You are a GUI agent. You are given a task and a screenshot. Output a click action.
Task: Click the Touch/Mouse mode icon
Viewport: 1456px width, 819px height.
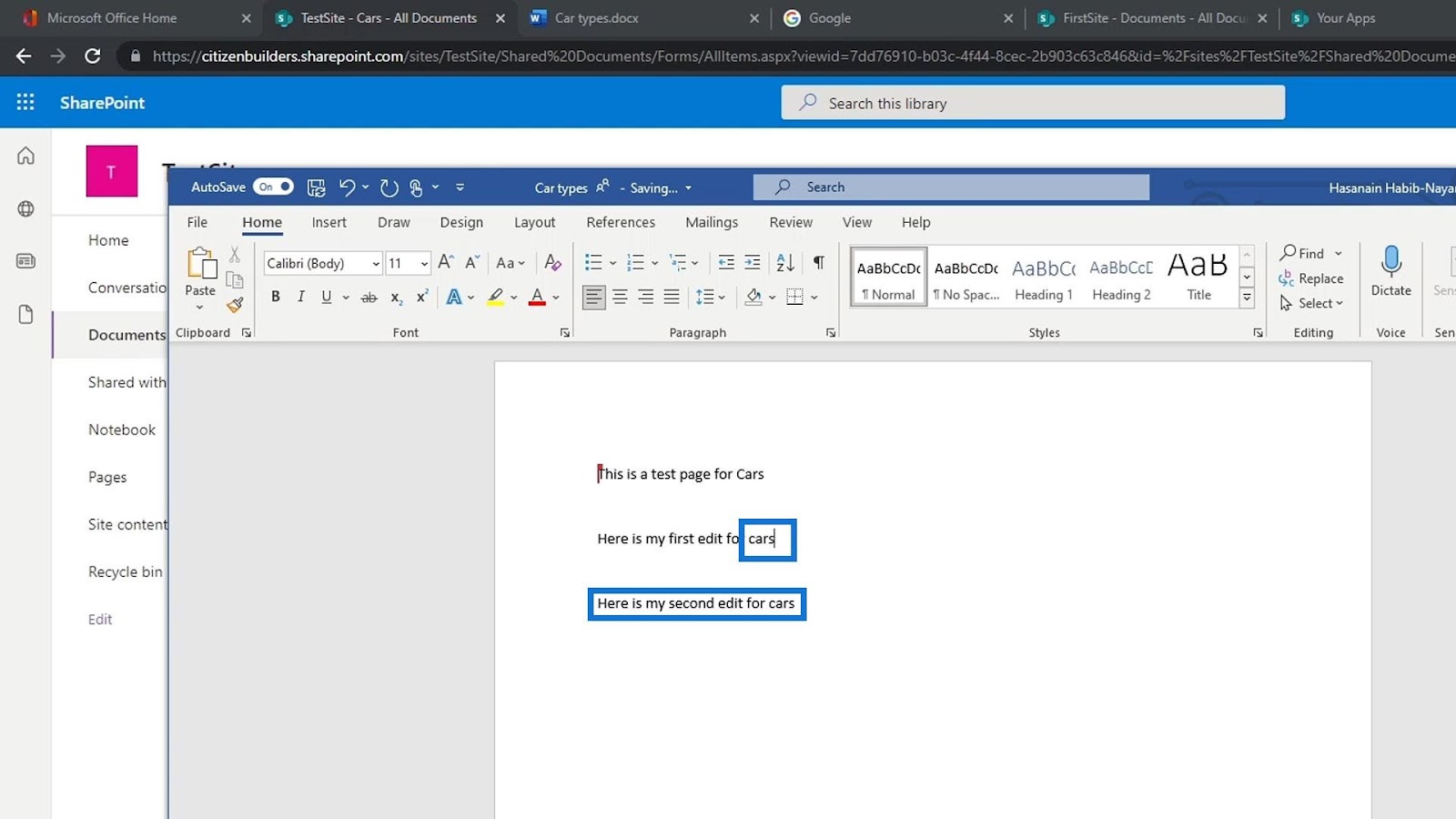(416, 187)
